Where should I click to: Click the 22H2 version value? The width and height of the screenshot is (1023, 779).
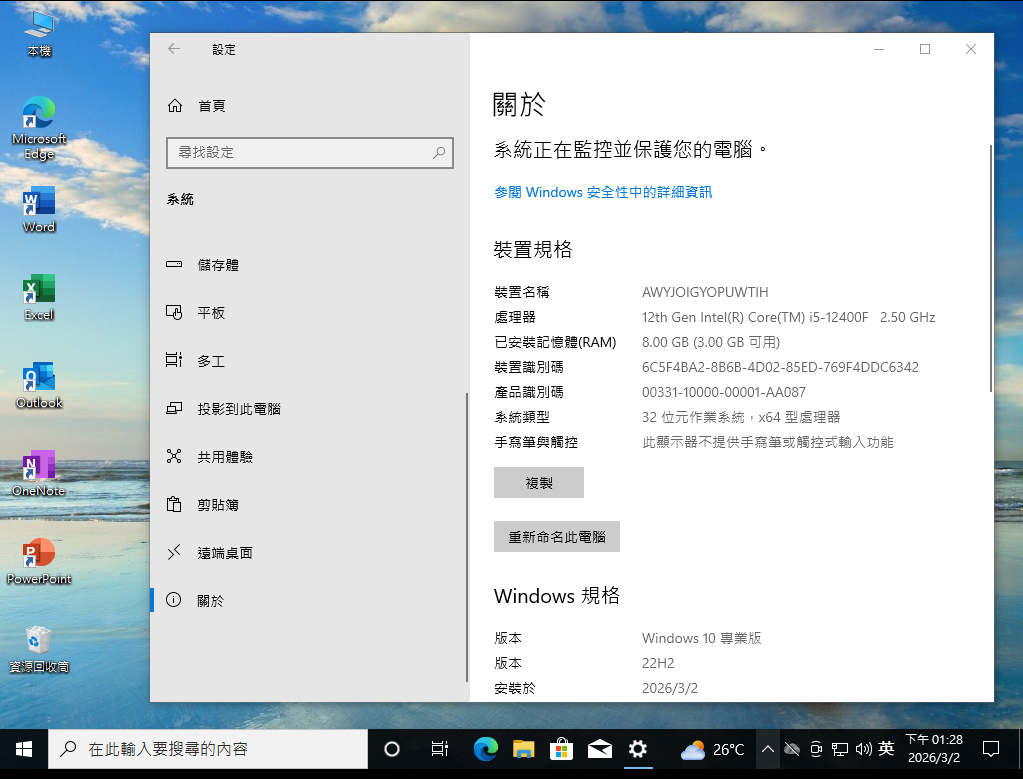click(658, 664)
